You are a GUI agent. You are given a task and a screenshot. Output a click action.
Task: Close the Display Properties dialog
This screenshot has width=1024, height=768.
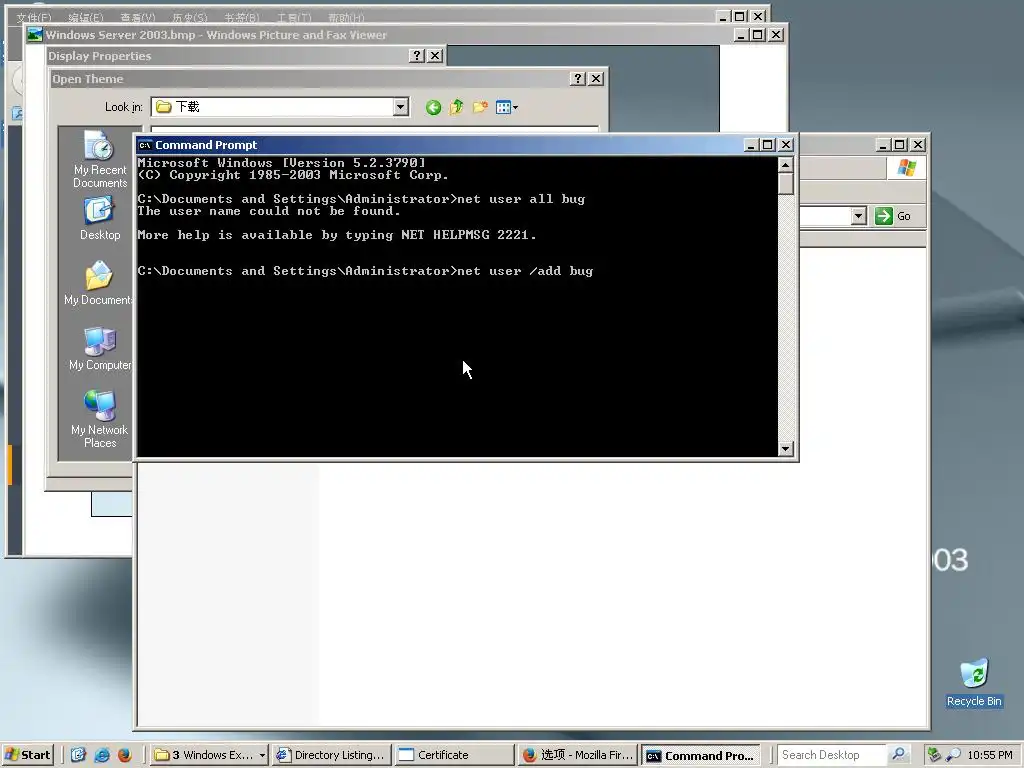(435, 56)
